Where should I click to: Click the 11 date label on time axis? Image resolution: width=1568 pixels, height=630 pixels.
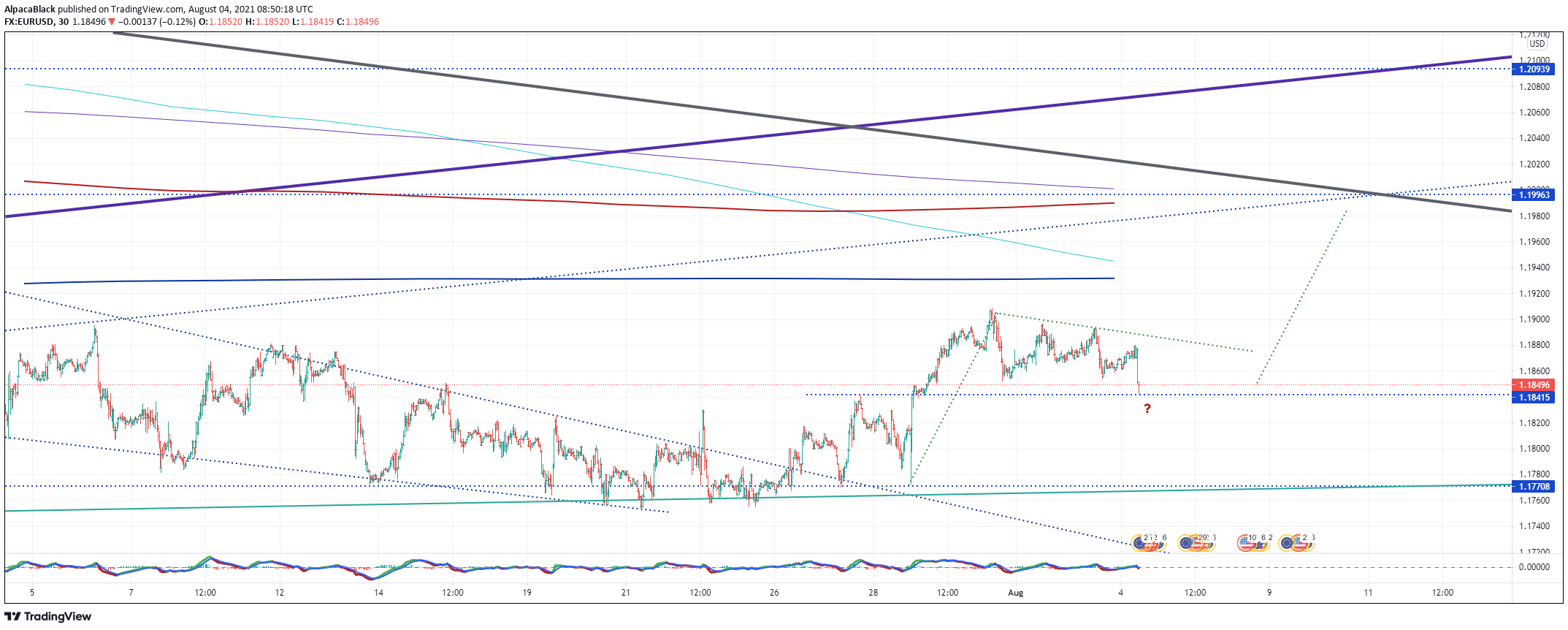pyautogui.click(x=1368, y=593)
